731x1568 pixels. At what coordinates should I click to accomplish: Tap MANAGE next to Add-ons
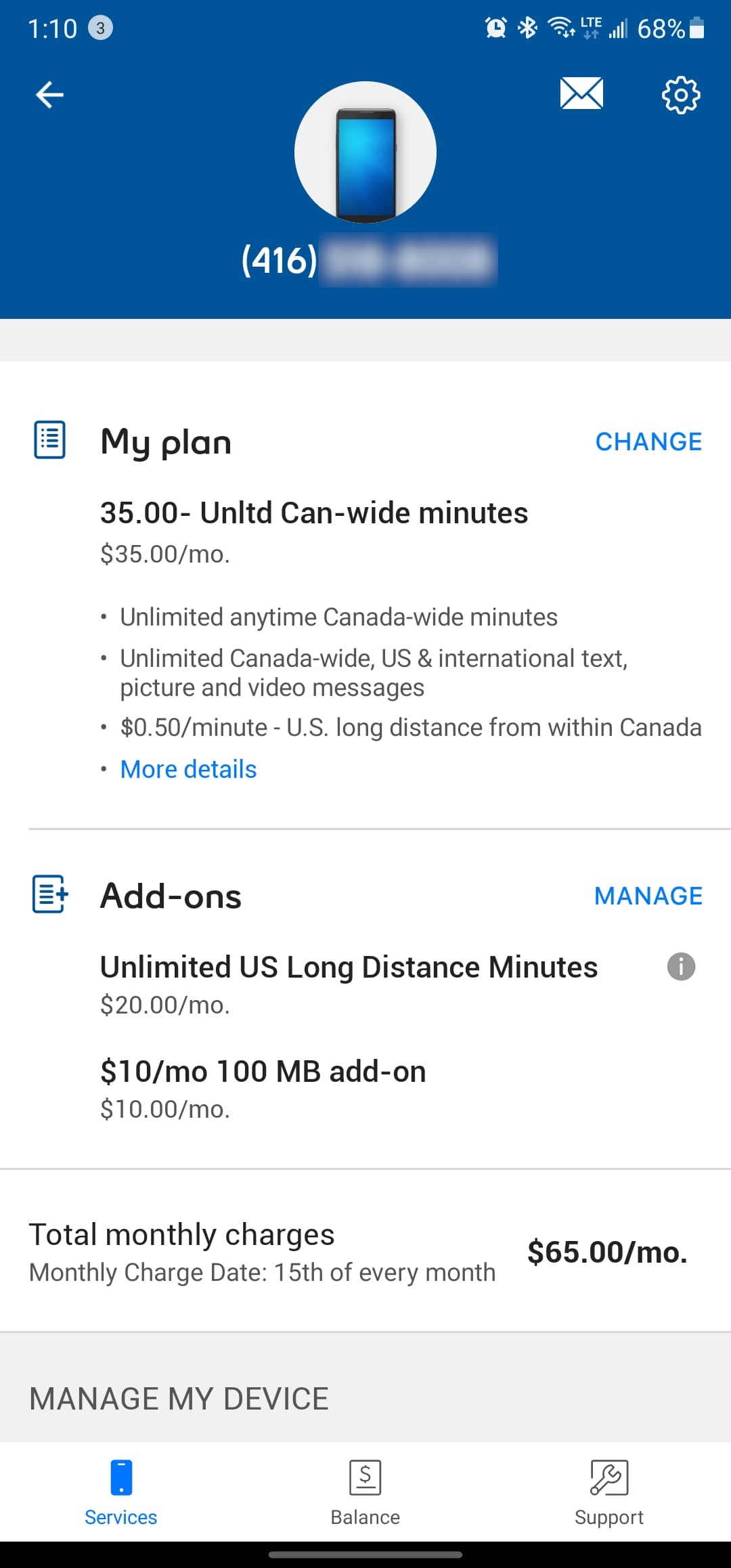[x=648, y=896]
